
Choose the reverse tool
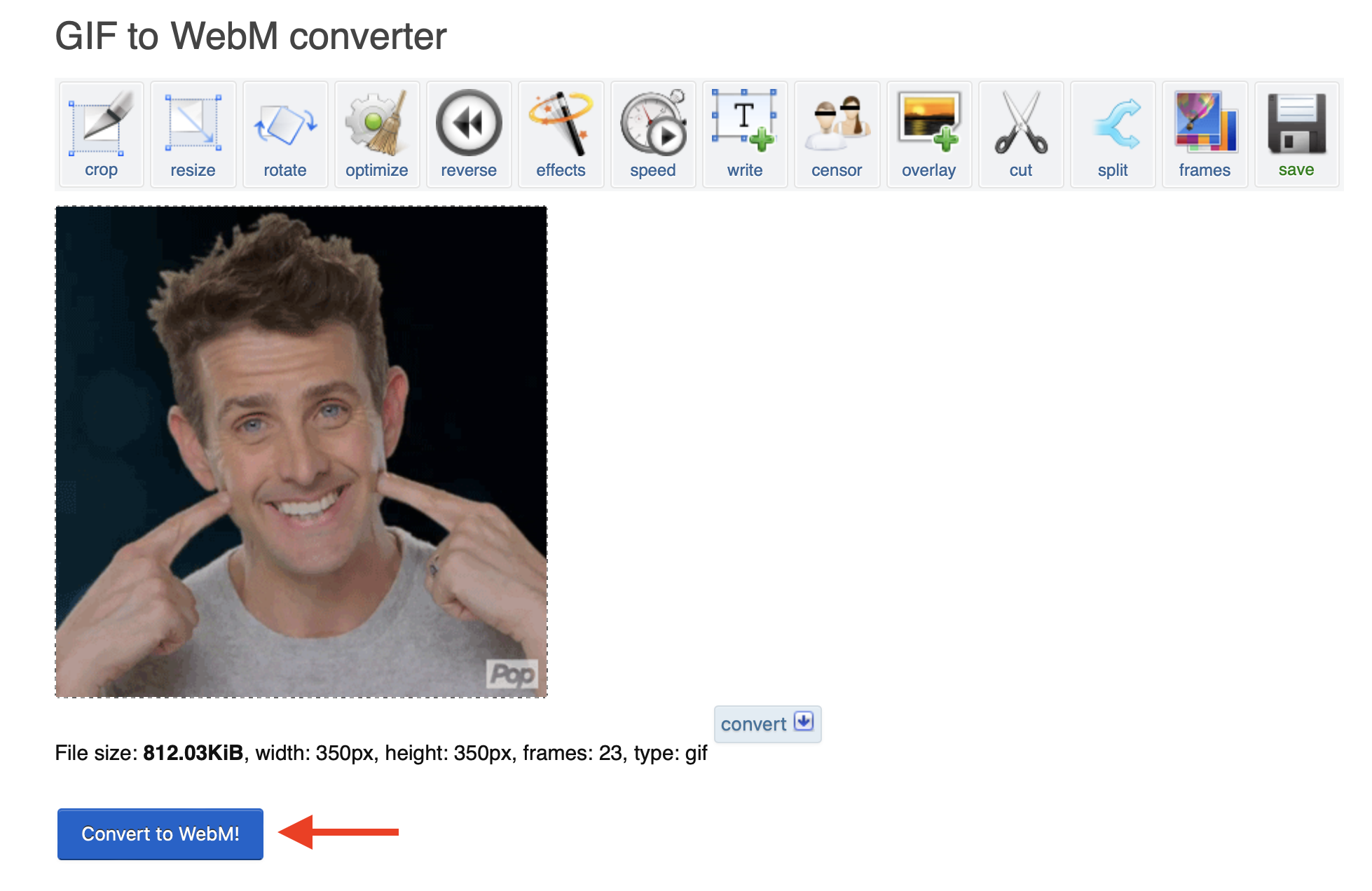tap(468, 123)
